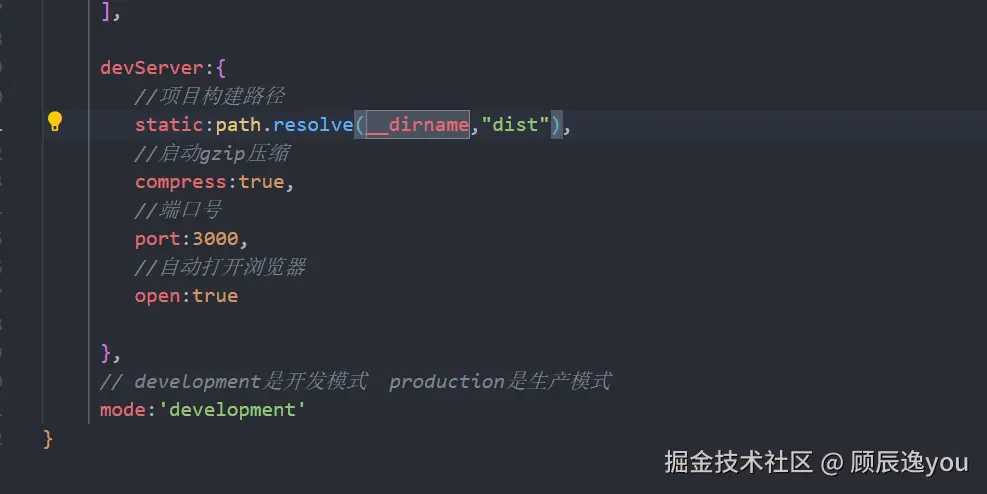The height and width of the screenshot is (494, 987).
Task: Click the open property name
Action: point(157,296)
